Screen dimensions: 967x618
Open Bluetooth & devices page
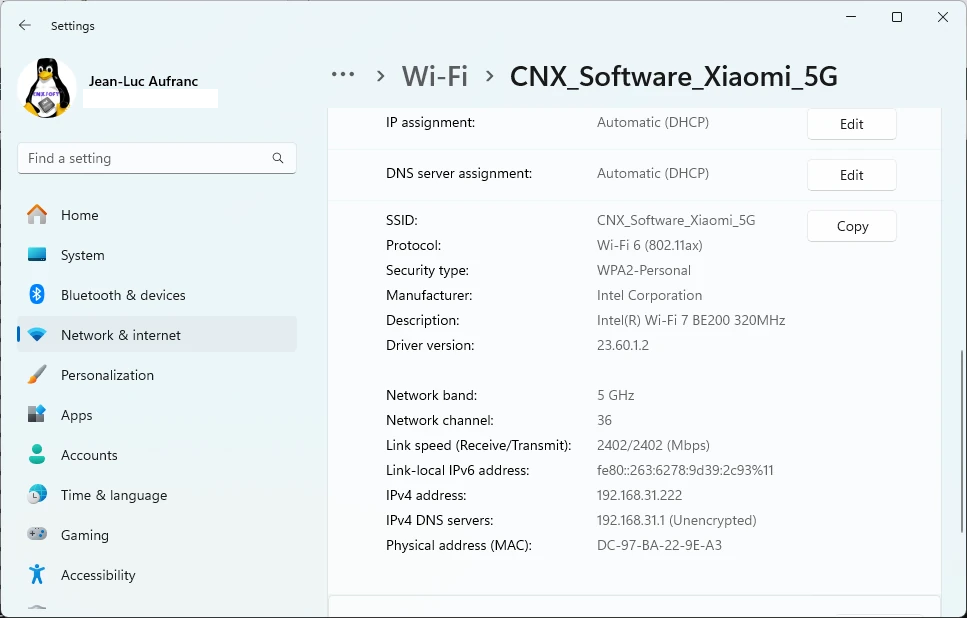tap(157, 295)
